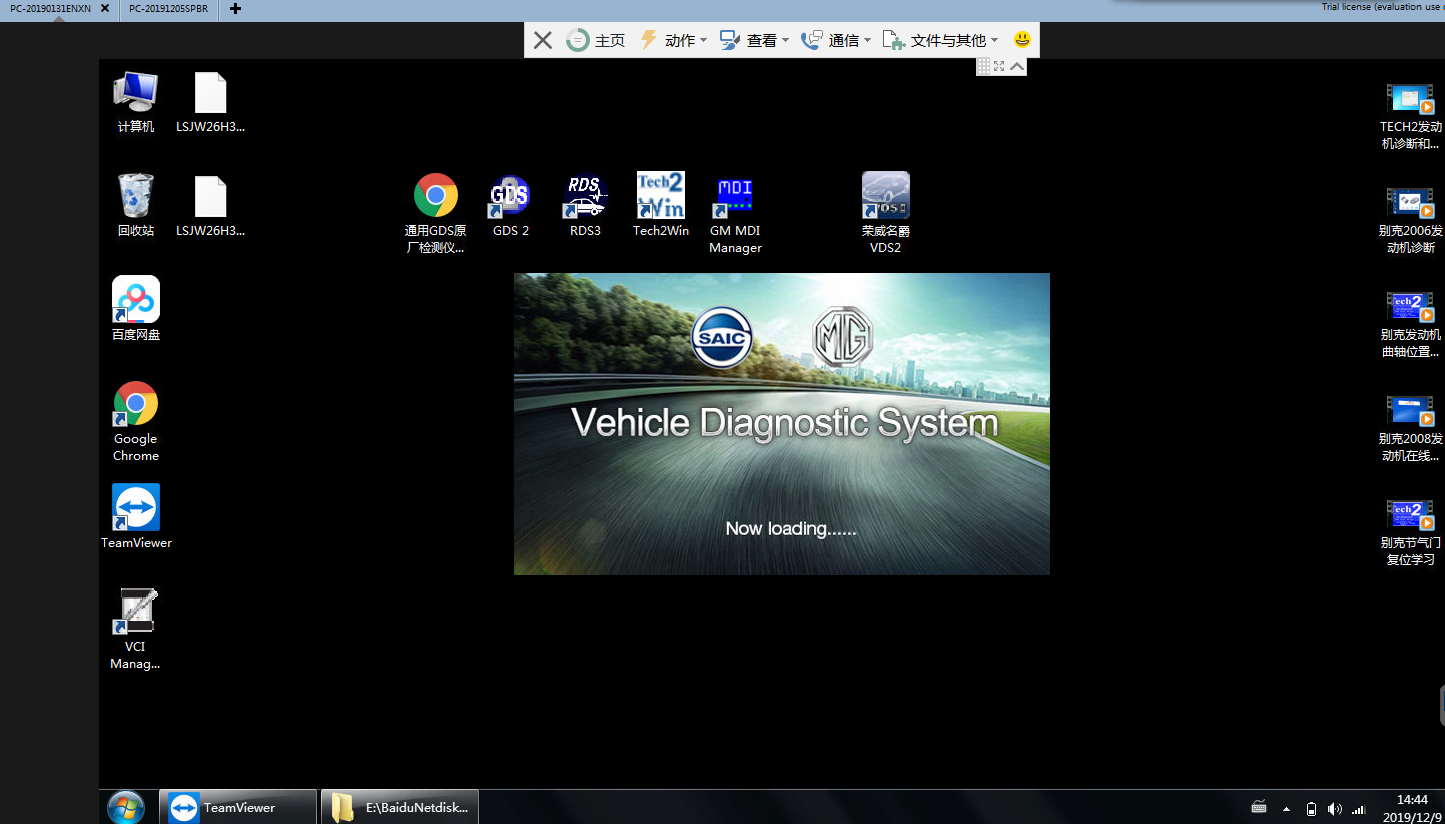Switch to TeamViewer in the taskbar
1445x824 pixels.
[238, 807]
